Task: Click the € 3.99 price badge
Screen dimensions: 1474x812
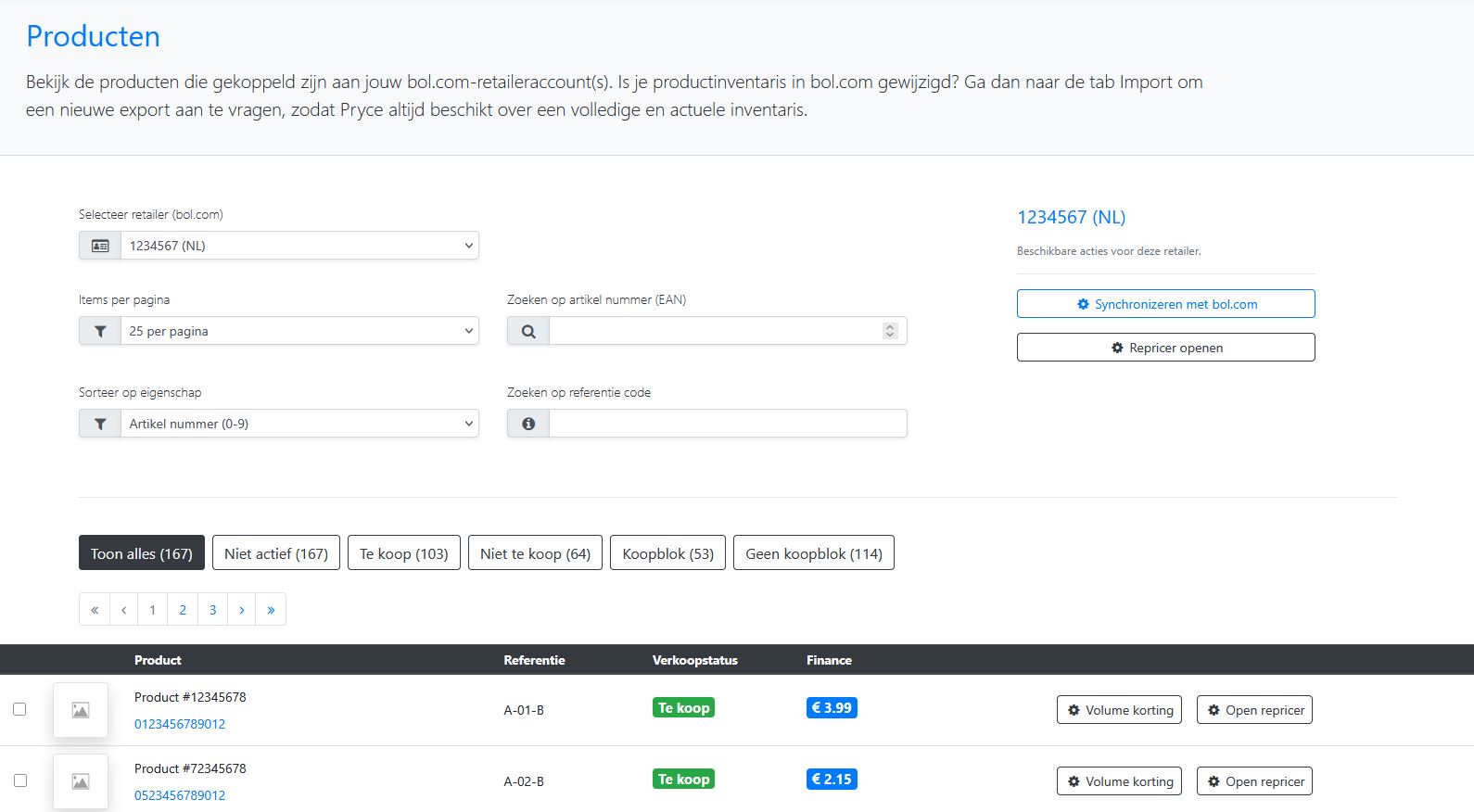Action: (x=832, y=708)
